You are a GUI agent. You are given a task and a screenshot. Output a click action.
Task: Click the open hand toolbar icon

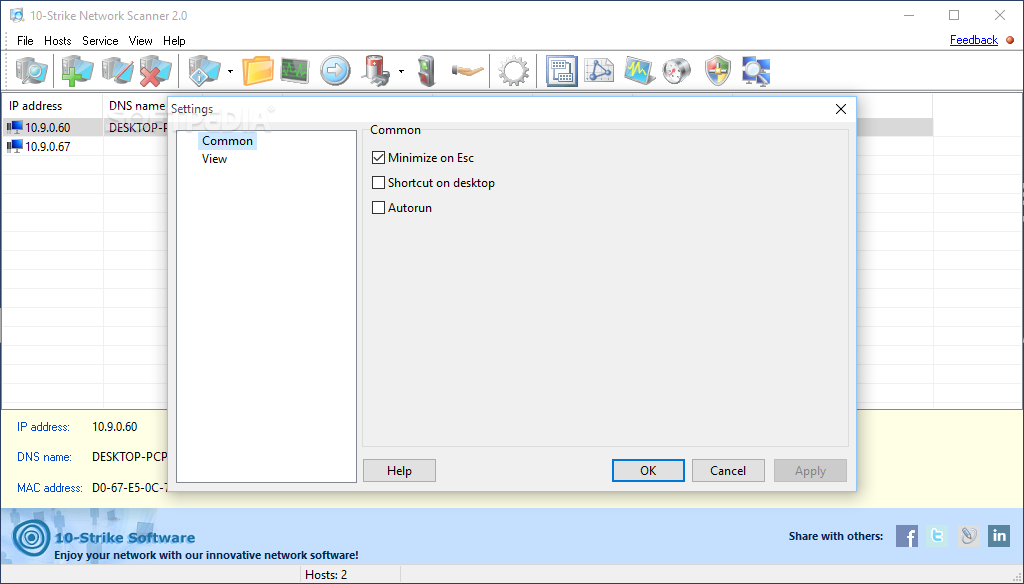pyautogui.click(x=468, y=71)
